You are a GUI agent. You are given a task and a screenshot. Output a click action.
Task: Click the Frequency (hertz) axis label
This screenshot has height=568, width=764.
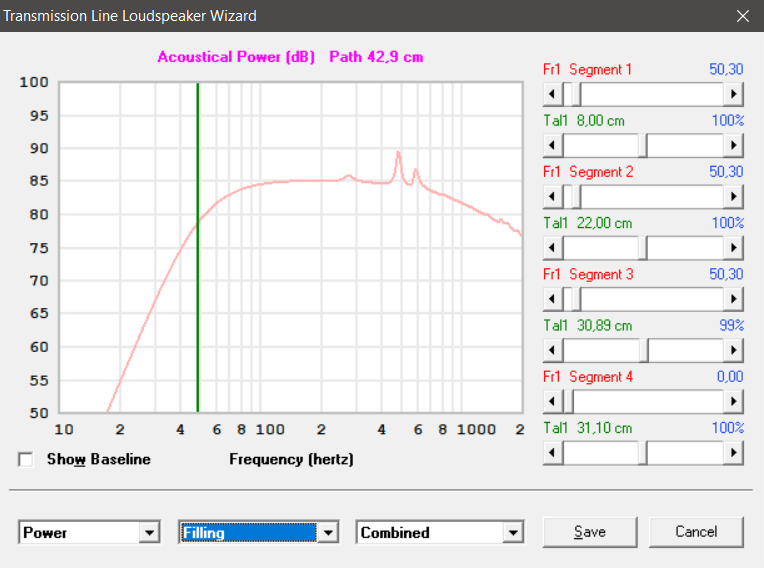(291, 459)
